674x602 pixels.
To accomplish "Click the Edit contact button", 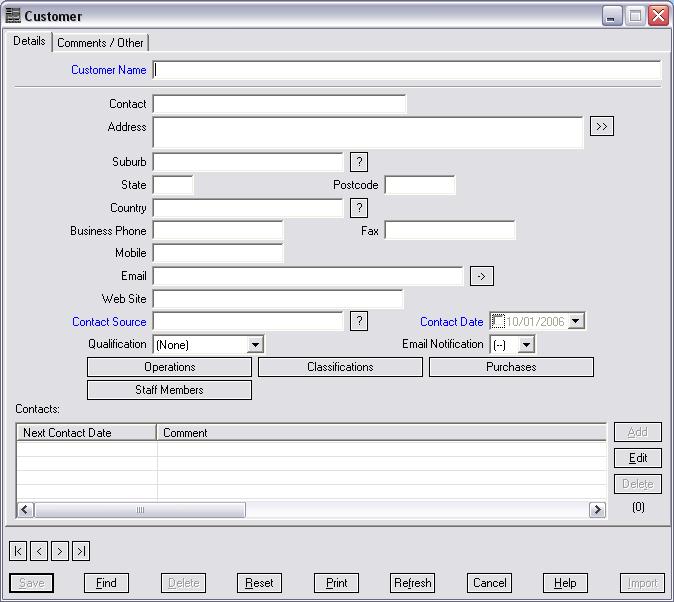I will coord(638,458).
